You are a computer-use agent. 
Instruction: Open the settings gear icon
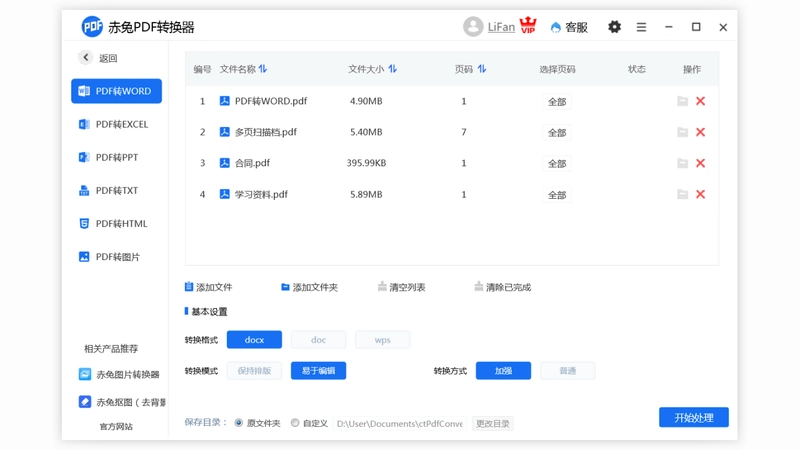tap(614, 27)
